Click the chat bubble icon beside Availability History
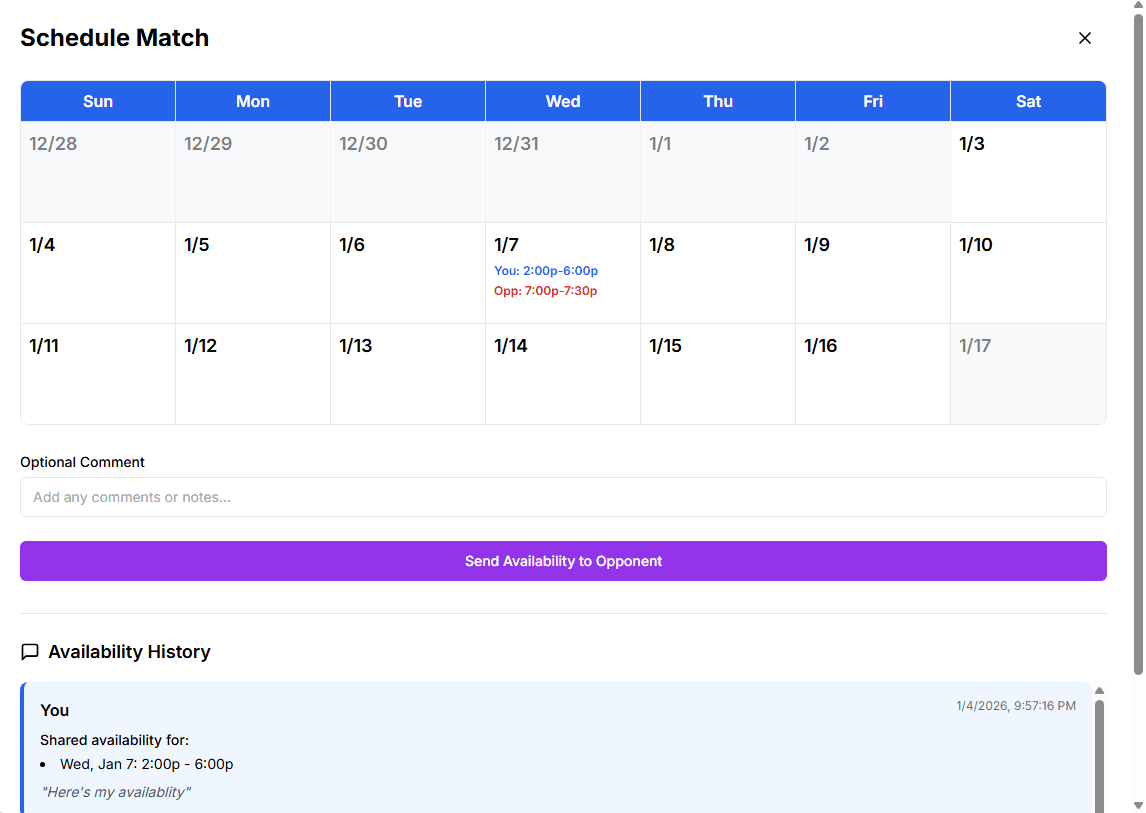Viewport: 1146px width, 813px height. click(x=29, y=651)
